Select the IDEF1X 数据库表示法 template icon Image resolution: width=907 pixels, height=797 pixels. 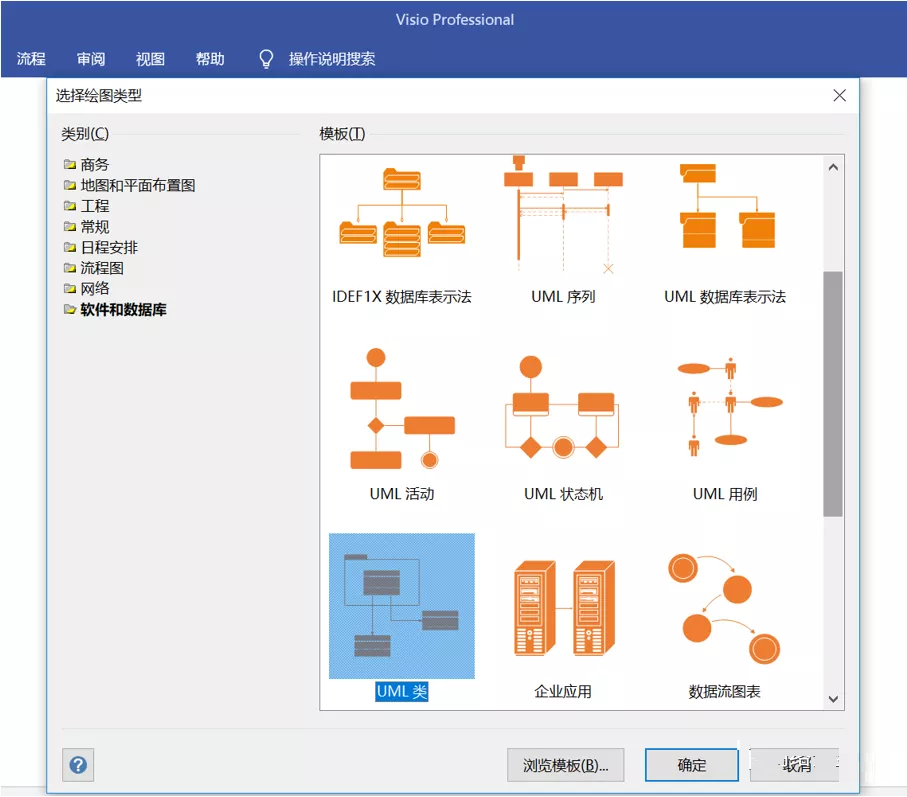click(x=402, y=212)
